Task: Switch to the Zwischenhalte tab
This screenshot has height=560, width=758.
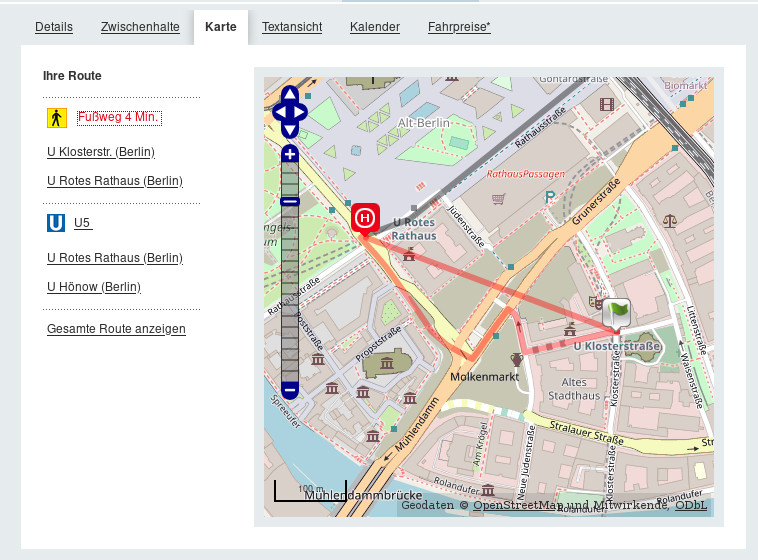Action: click(140, 27)
